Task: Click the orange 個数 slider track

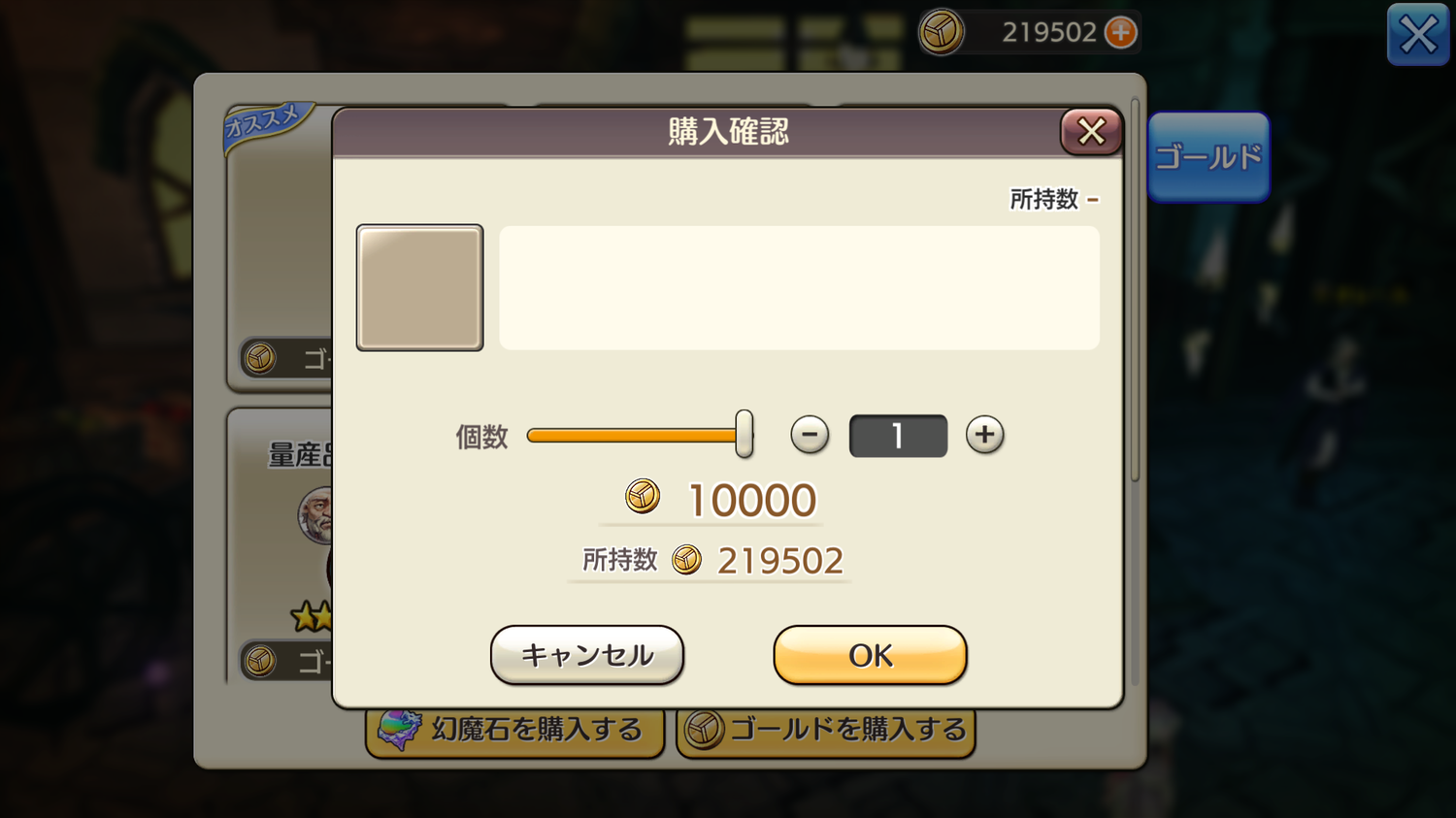Action: (632, 436)
